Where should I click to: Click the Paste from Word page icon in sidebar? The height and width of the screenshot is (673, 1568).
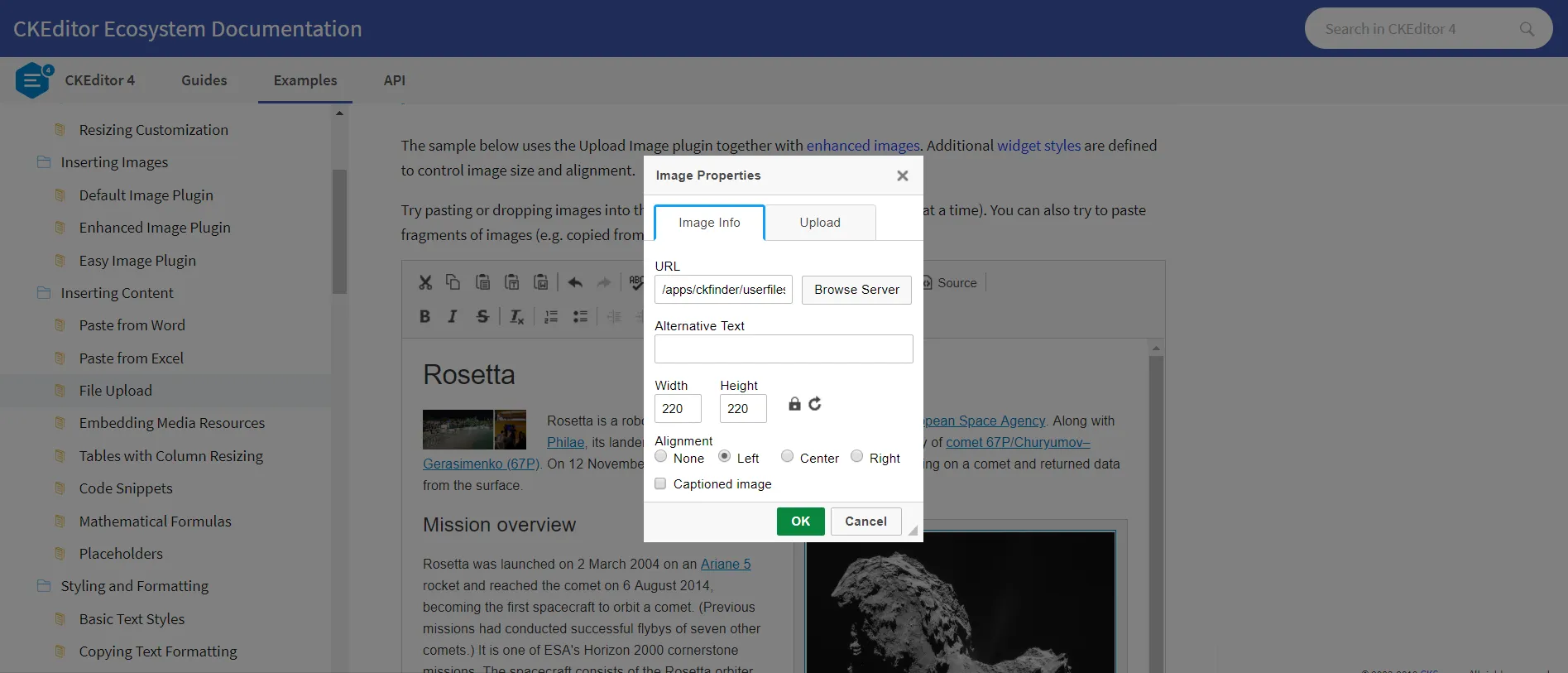click(x=60, y=325)
